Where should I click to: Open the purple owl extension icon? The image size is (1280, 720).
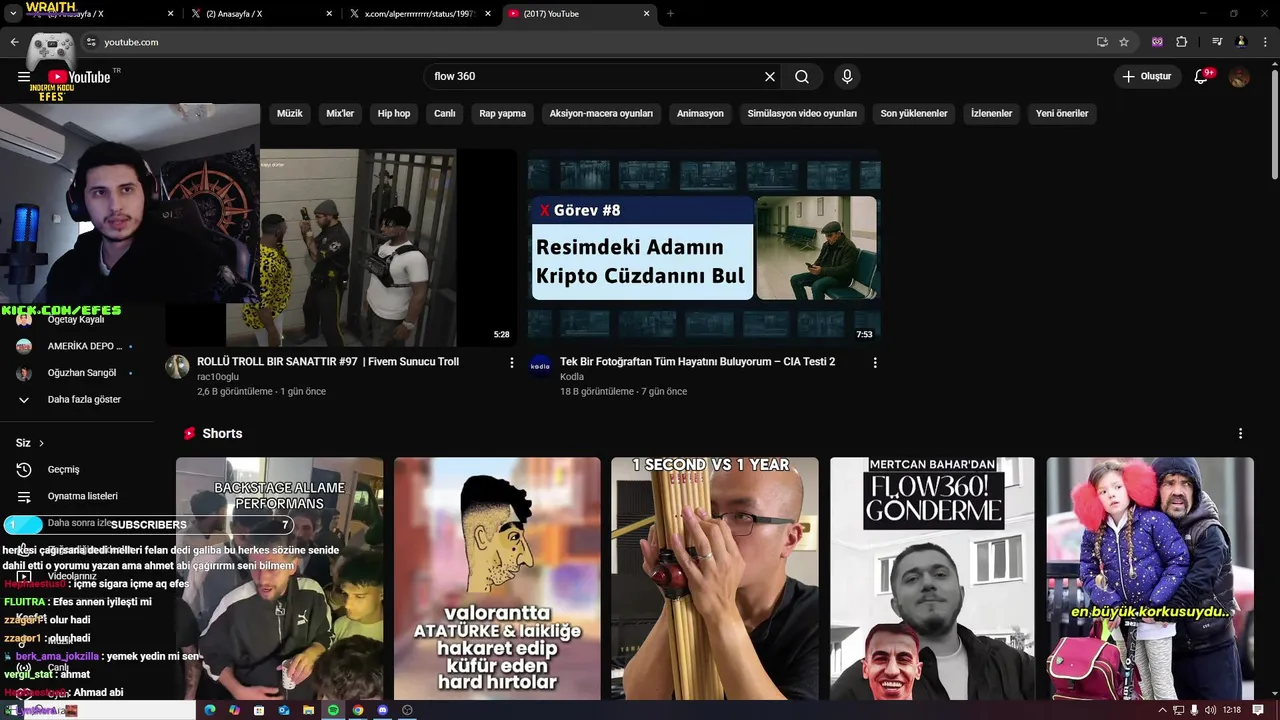1158,42
